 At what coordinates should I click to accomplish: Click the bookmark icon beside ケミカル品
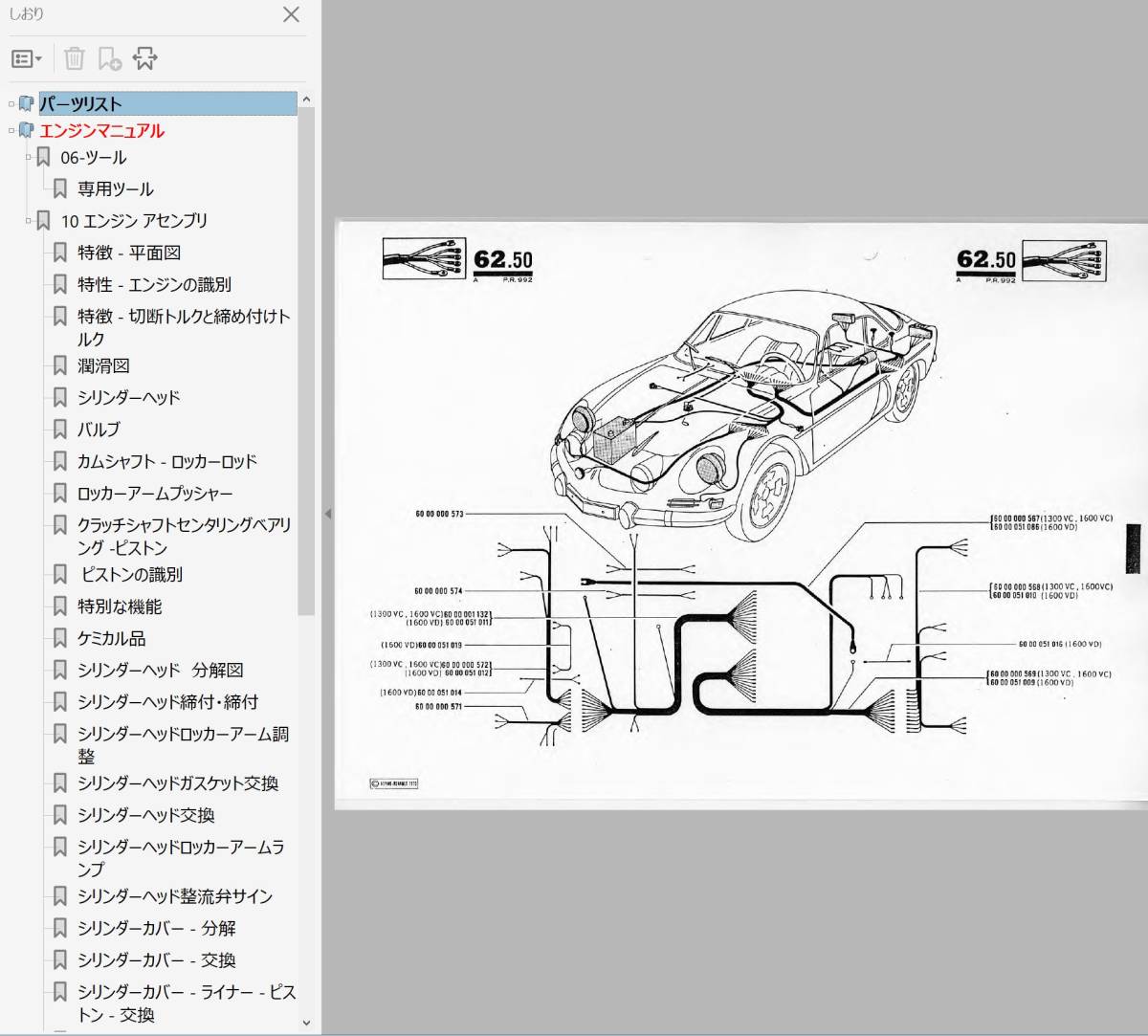[x=60, y=638]
